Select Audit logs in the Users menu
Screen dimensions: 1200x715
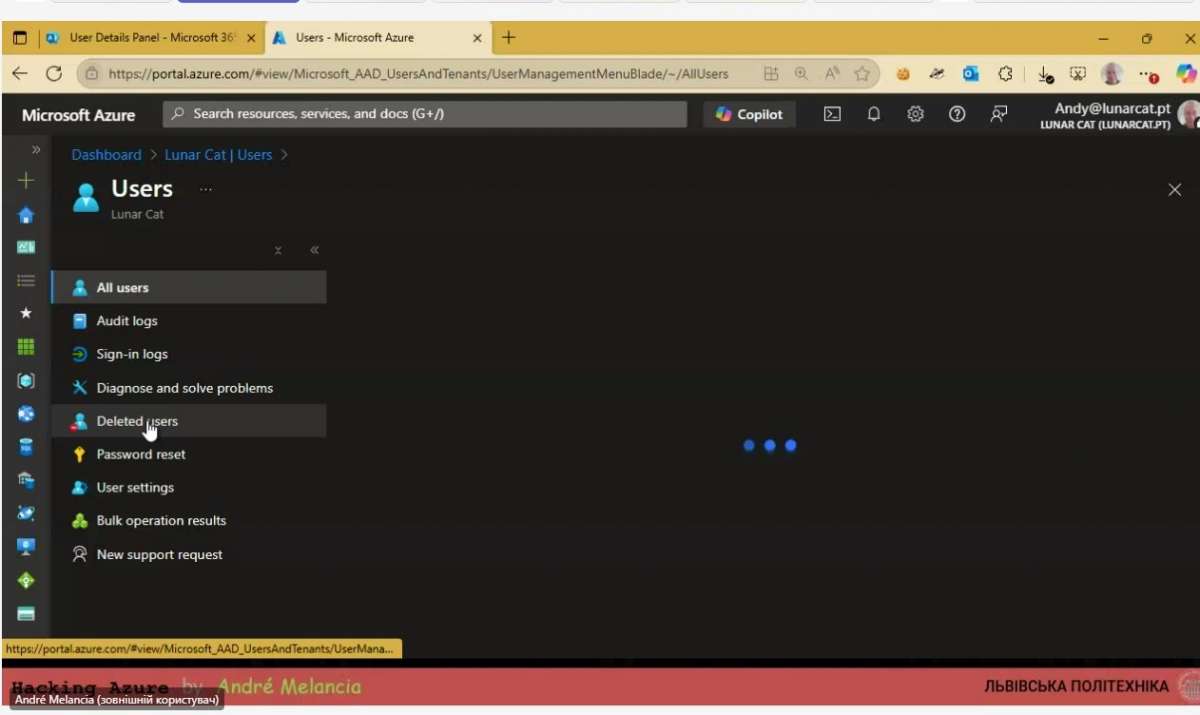126,321
